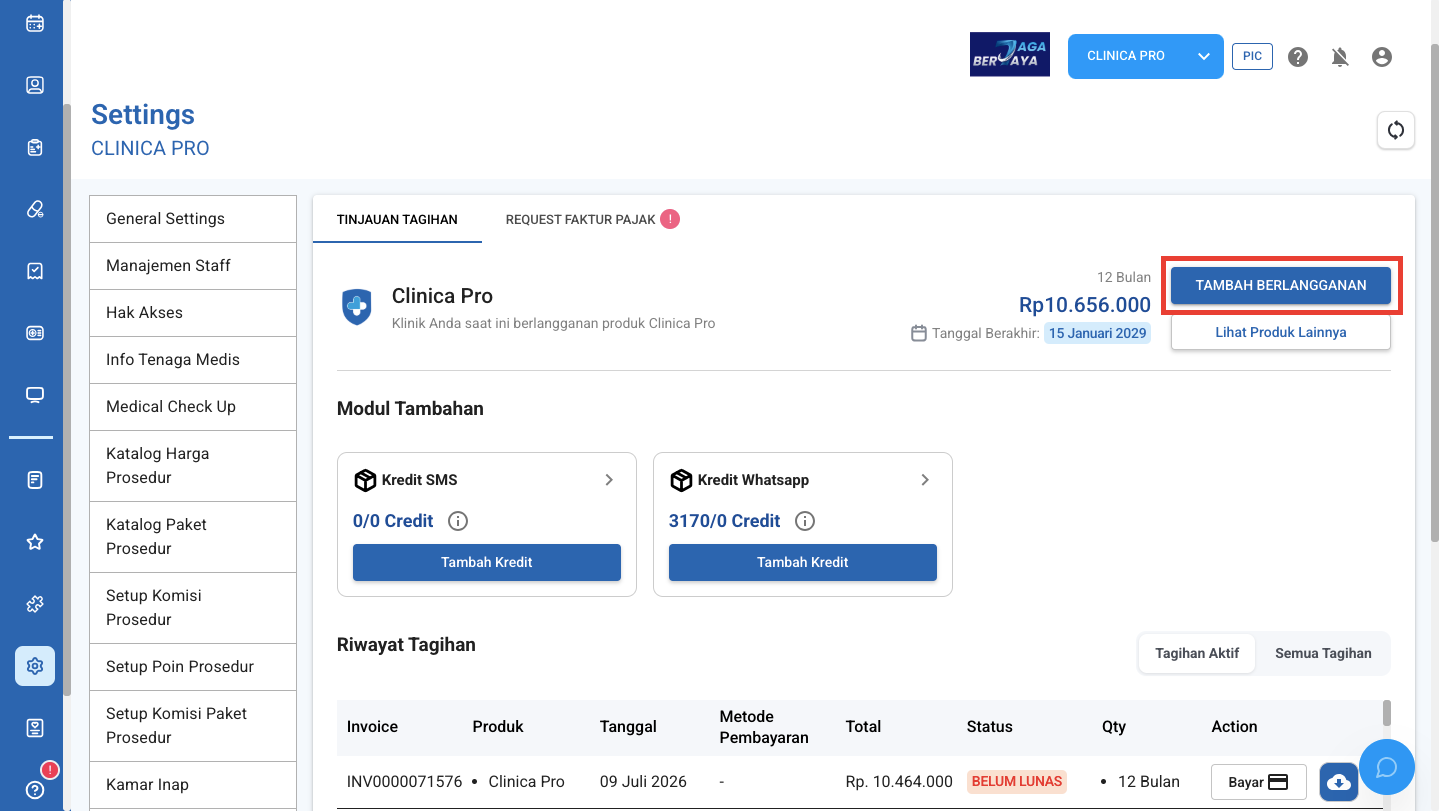The height and width of the screenshot is (811, 1439).
Task: Open the help icon with red badge
Action: [35, 790]
